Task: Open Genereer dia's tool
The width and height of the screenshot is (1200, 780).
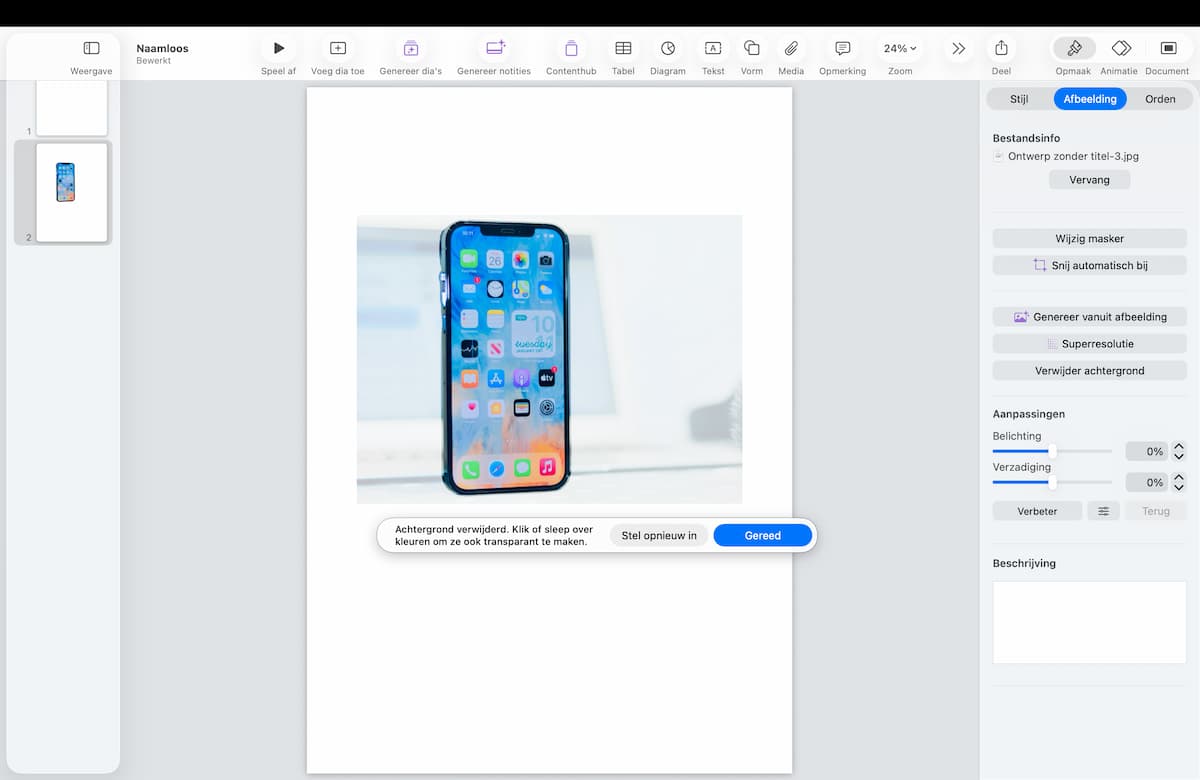Action: tap(411, 48)
